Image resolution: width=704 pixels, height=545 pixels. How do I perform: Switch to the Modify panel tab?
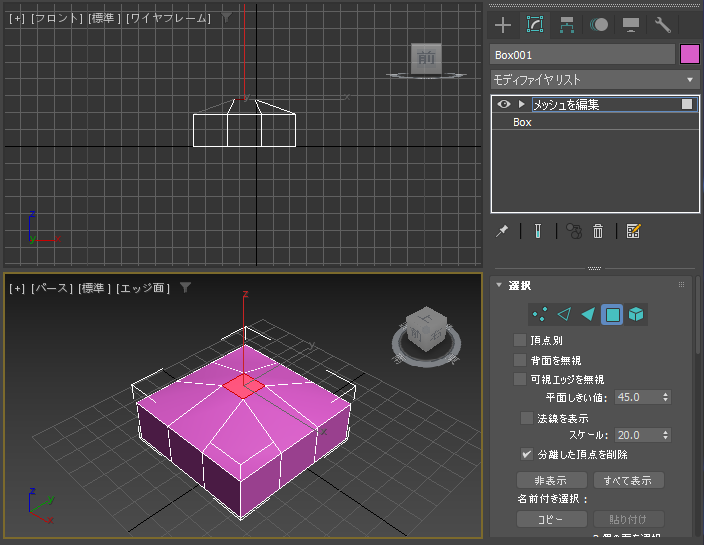coord(535,25)
